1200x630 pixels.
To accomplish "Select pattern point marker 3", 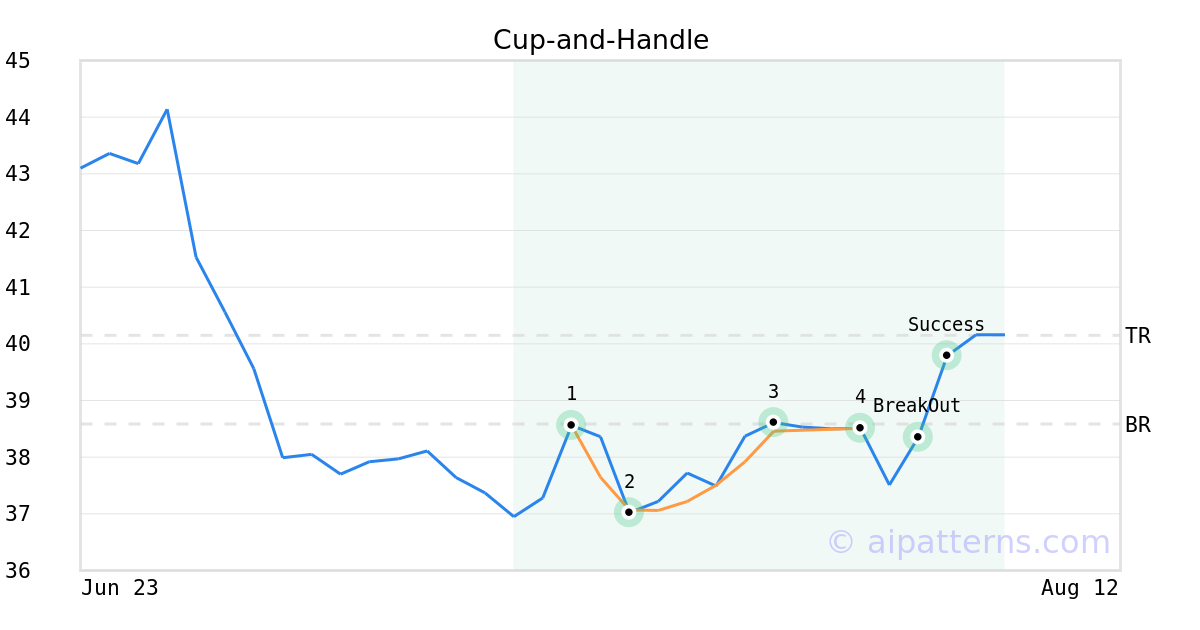I will (x=773, y=422).
